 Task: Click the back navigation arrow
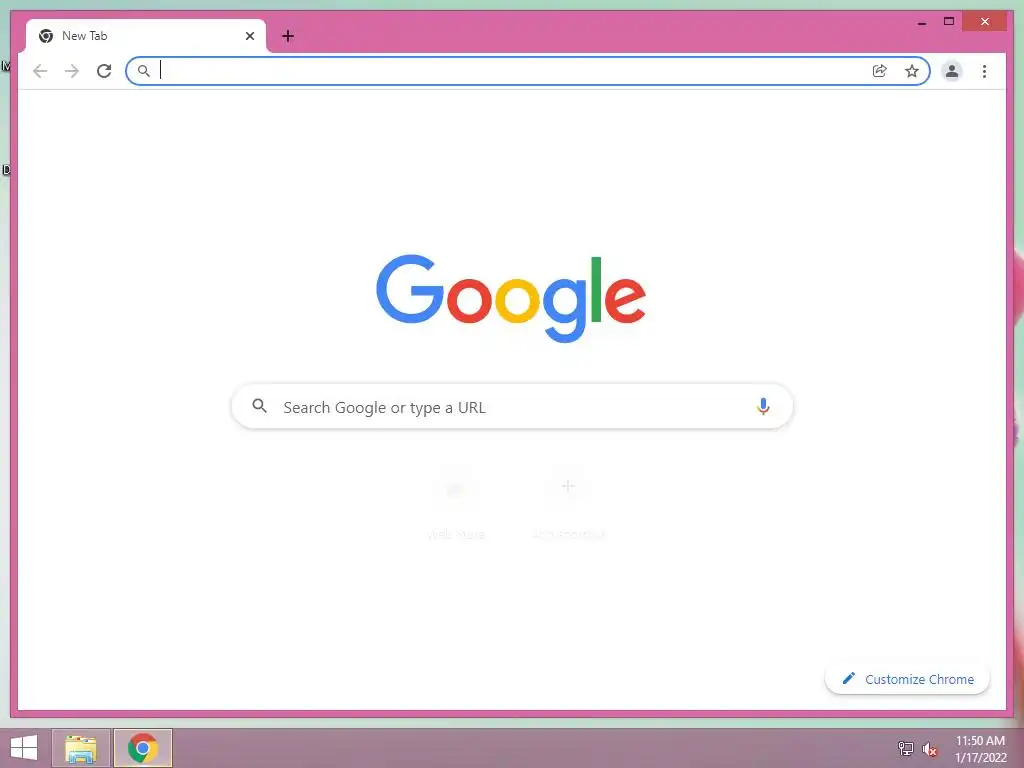coord(40,71)
